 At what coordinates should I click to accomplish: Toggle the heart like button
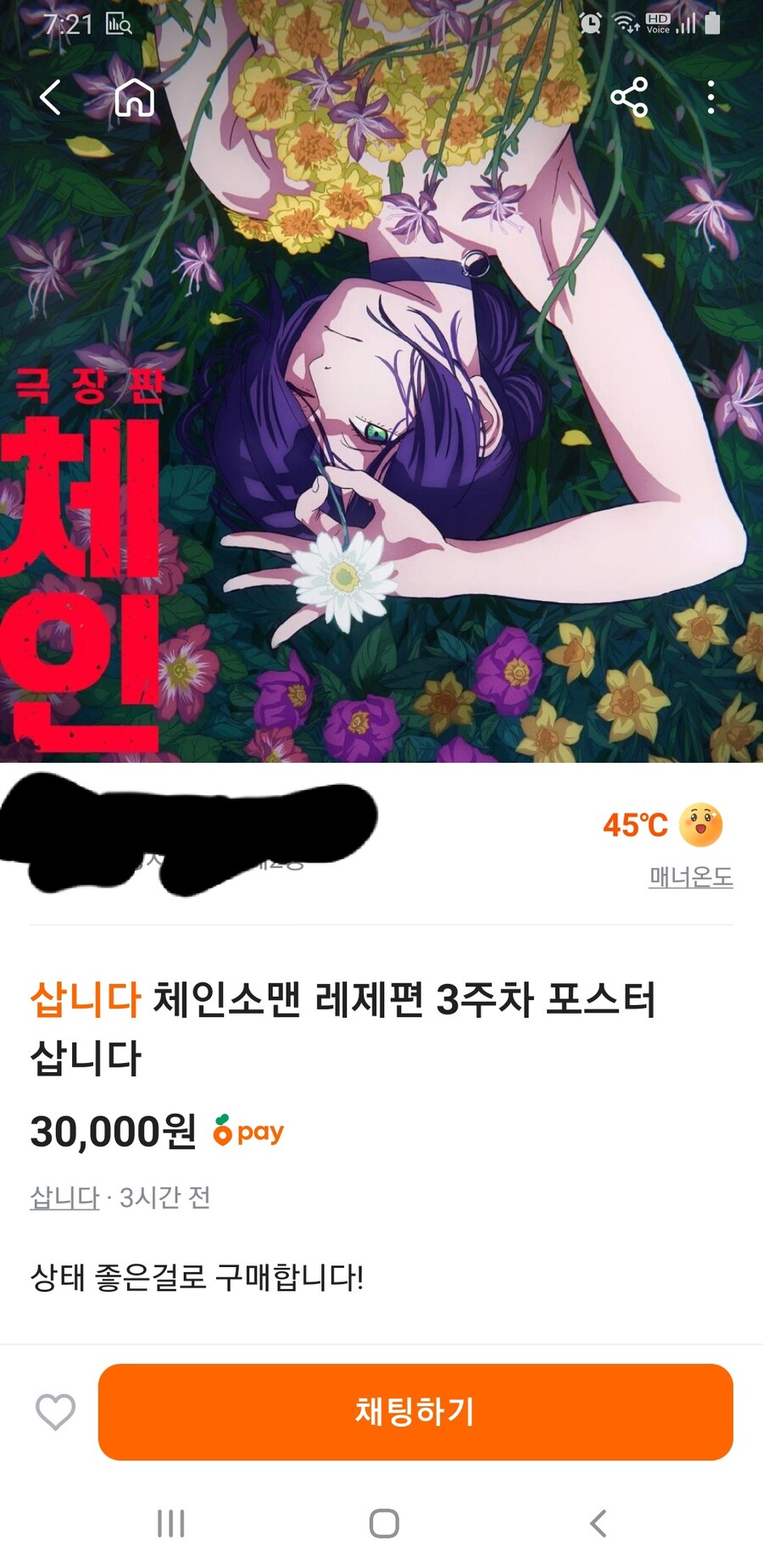[x=56, y=1412]
